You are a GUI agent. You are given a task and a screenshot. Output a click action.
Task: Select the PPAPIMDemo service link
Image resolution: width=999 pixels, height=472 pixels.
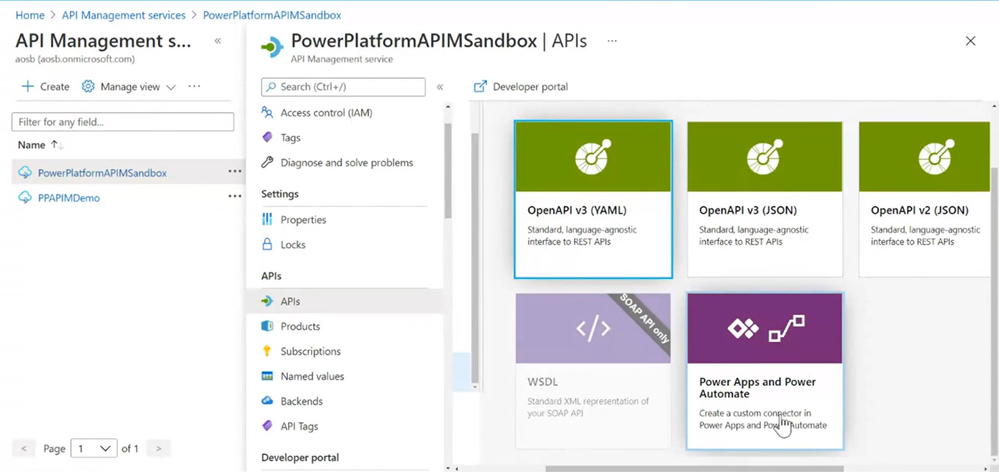click(69, 197)
